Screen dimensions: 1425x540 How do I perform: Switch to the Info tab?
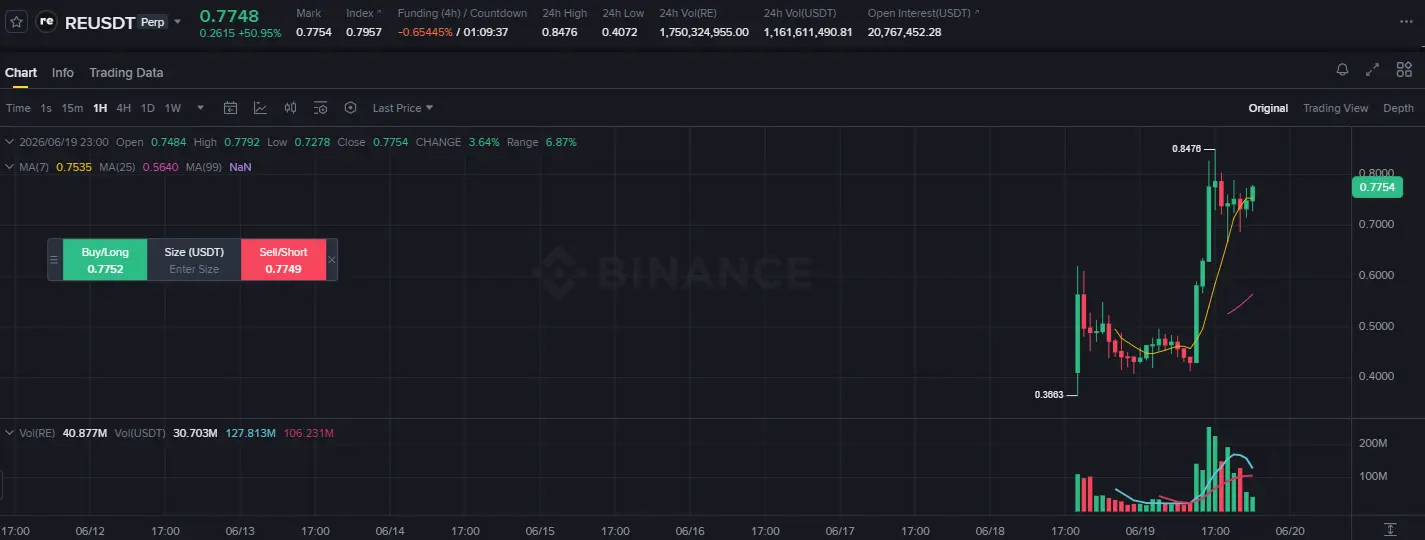coord(63,73)
